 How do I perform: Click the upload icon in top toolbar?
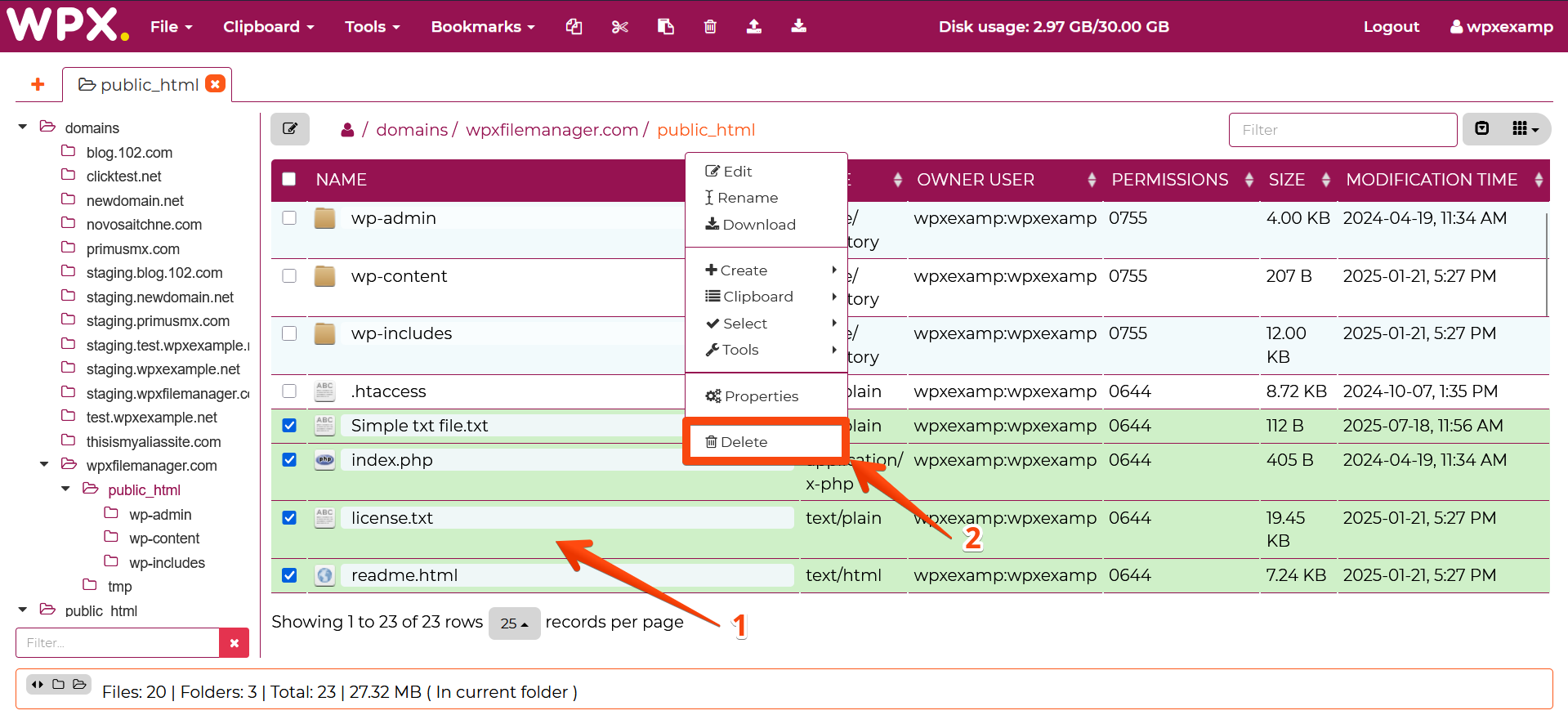[x=754, y=26]
